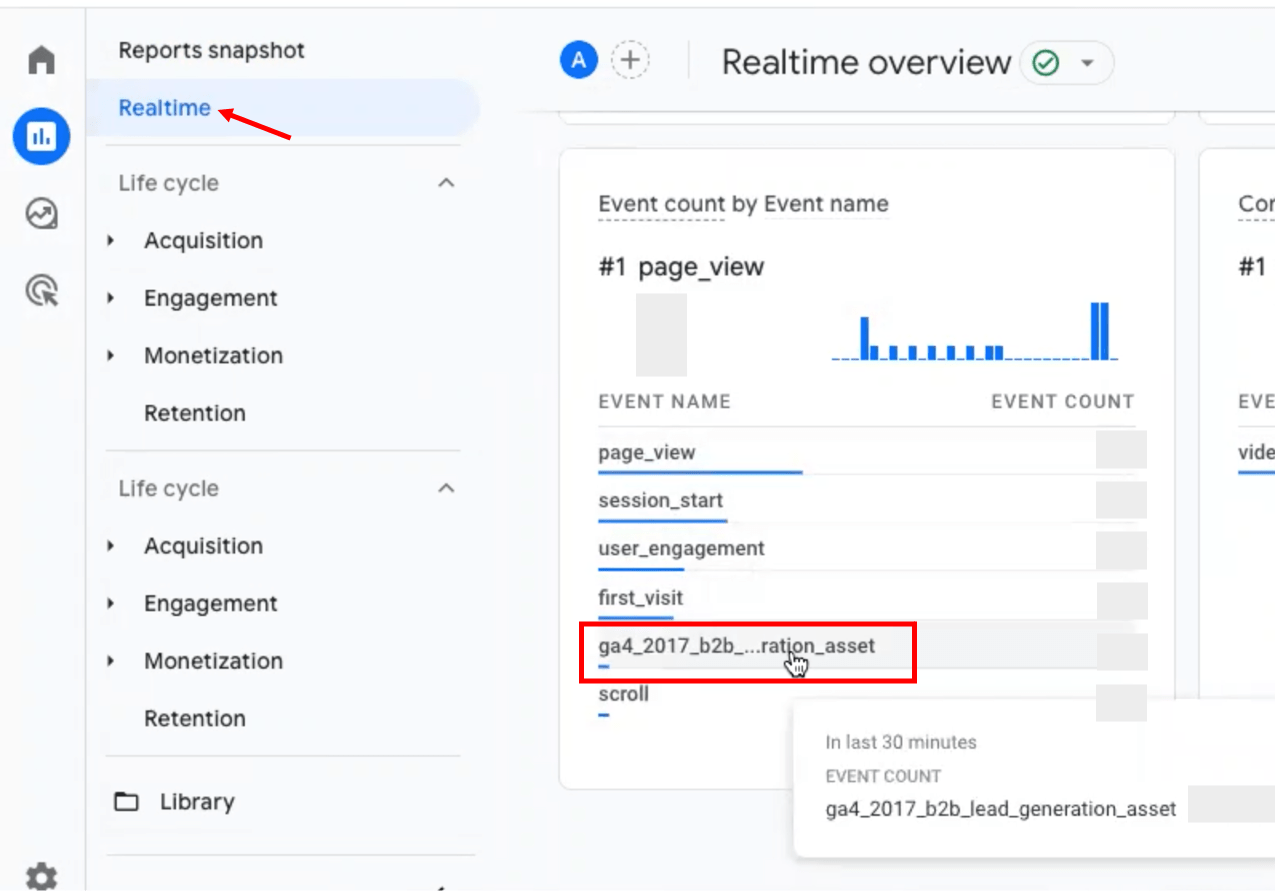Screen dimensions: 1275x891
Task: Click the '#1 page_view' heading
Action: [x=681, y=267]
